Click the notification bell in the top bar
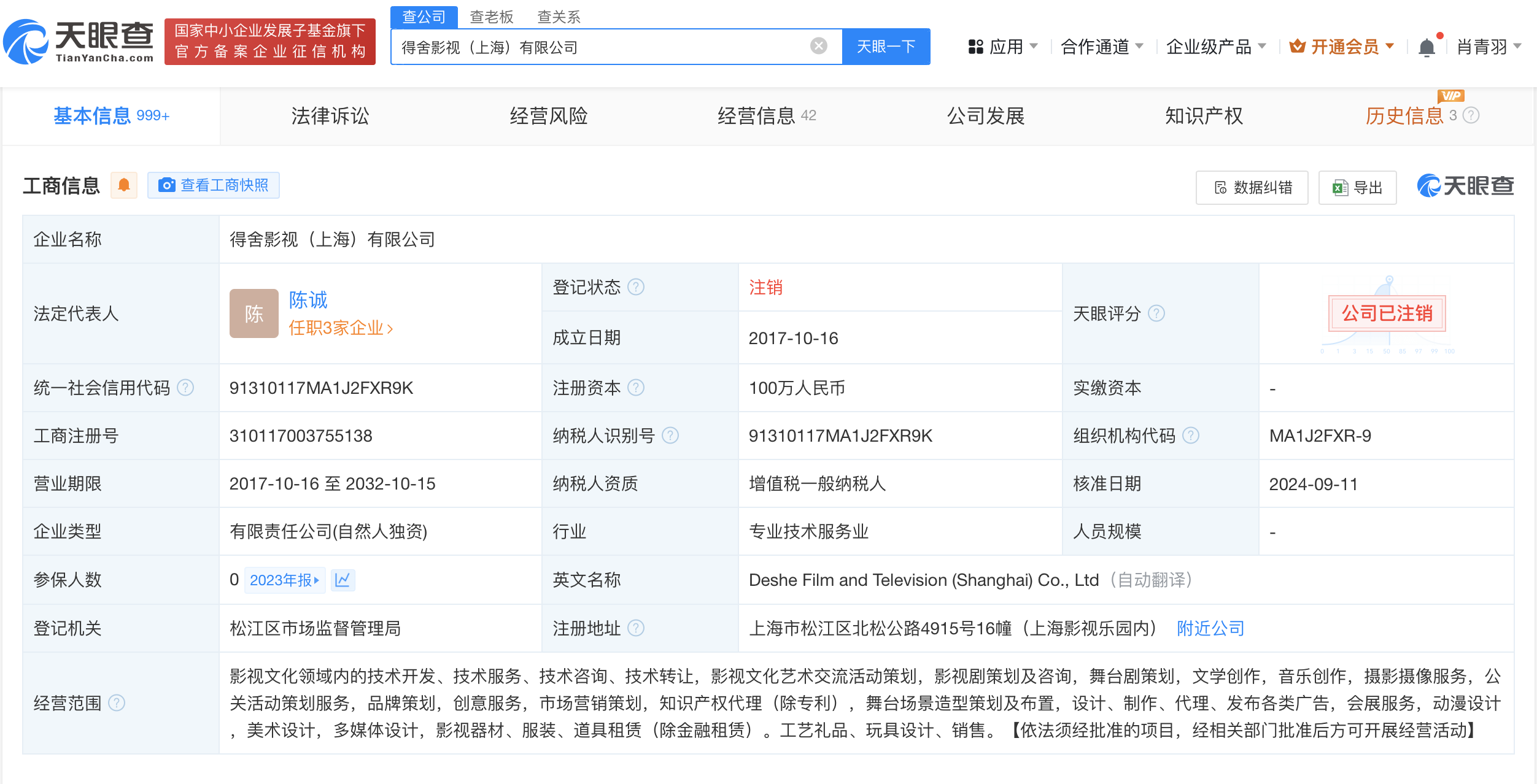Viewport: 1537px width, 784px height. click(x=1427, y=46)
